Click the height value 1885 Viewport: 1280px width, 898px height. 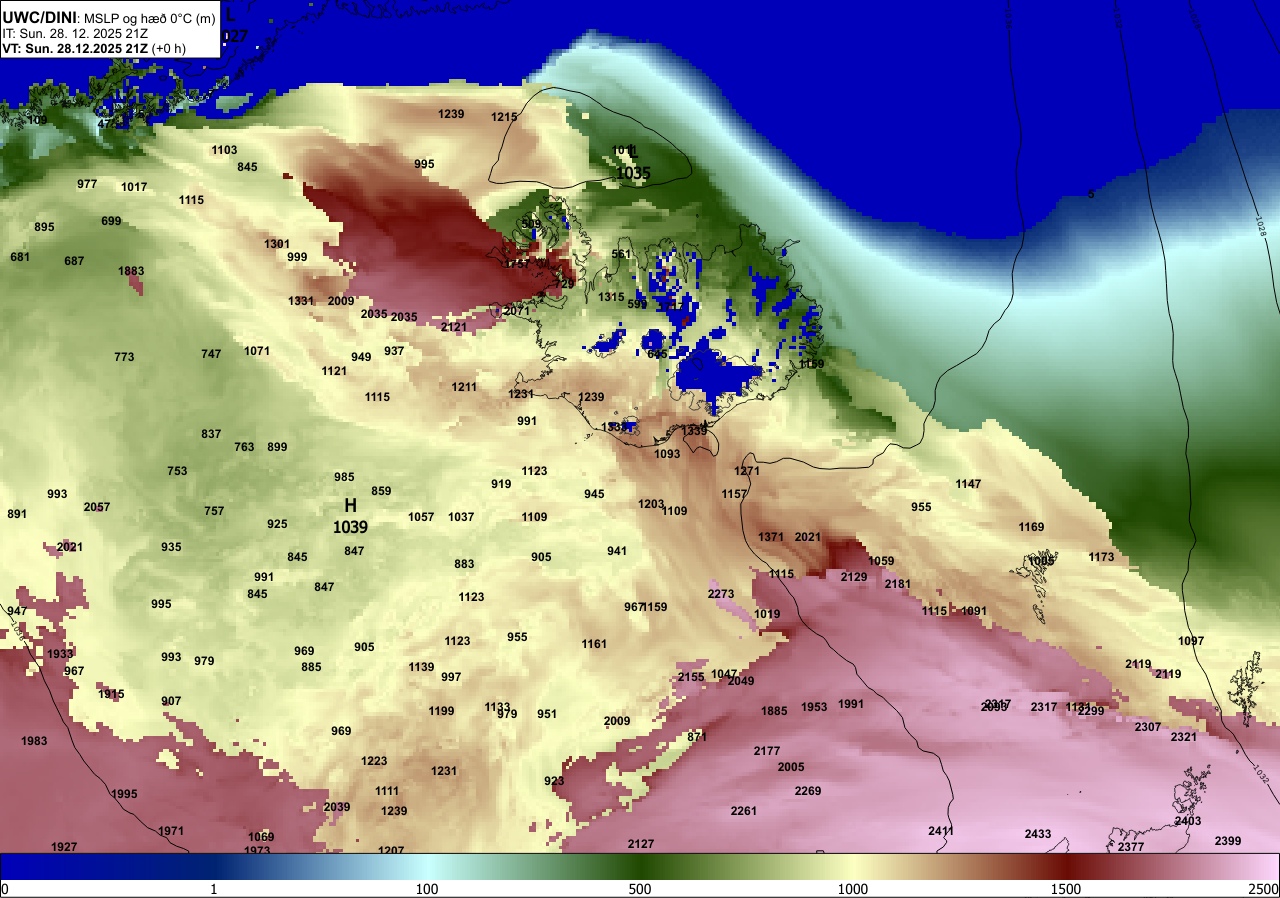point(774,711)
